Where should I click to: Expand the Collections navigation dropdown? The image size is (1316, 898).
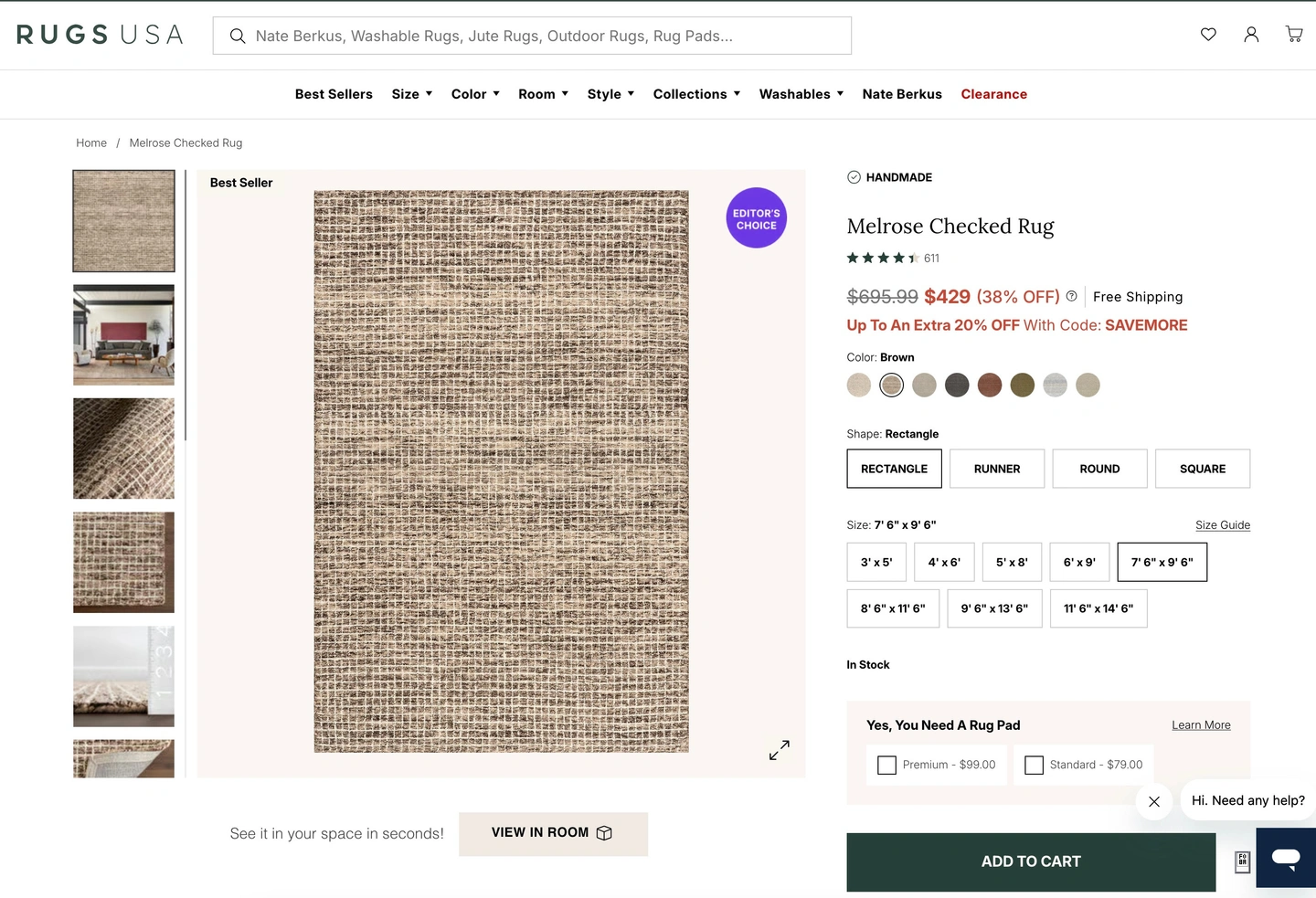click(x=696, y=94)
